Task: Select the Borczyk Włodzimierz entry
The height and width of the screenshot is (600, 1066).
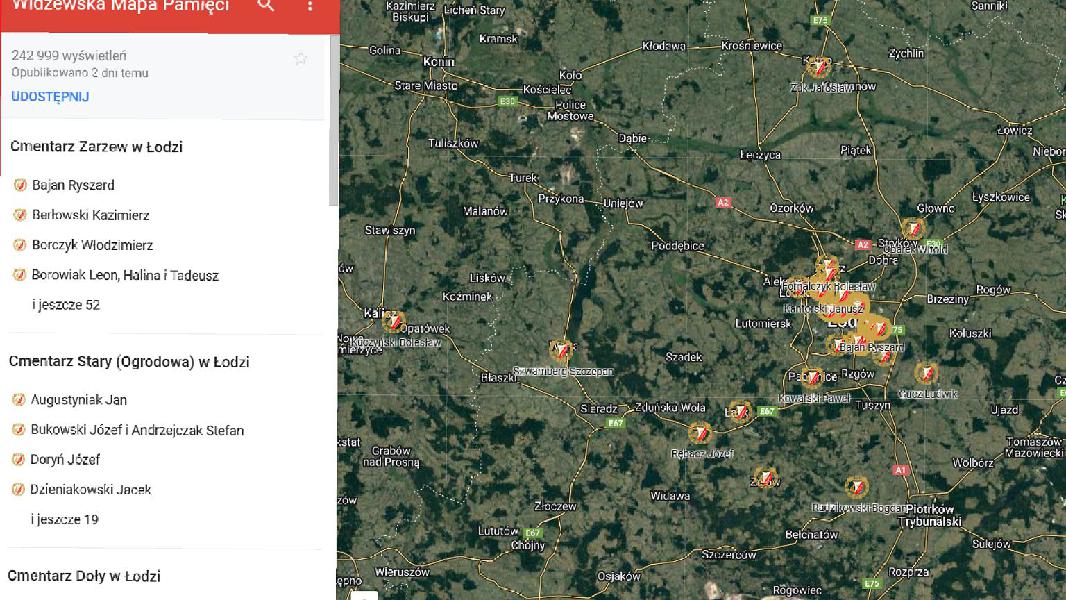Action: (92, 245)
